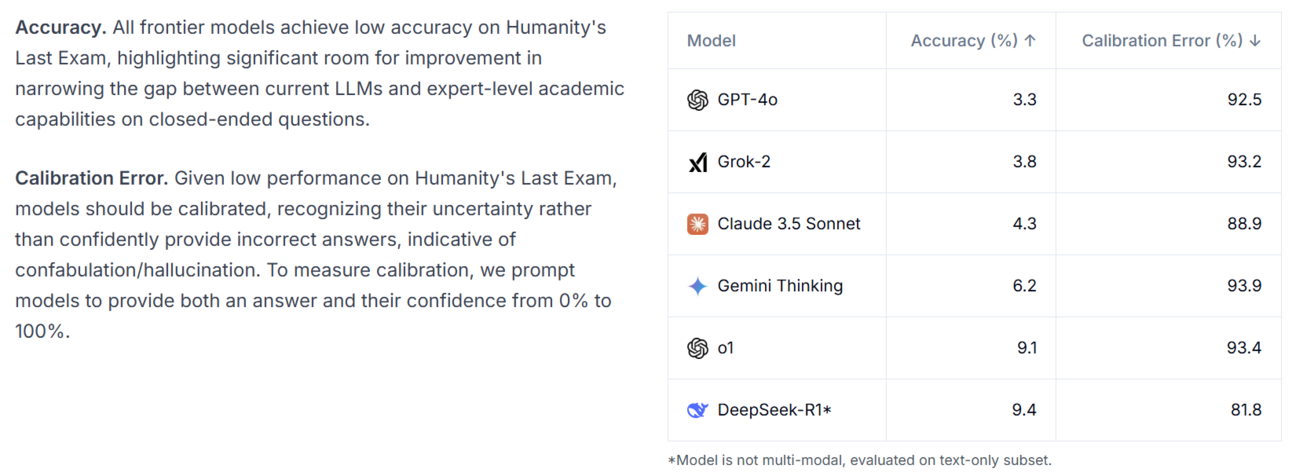Select the Grok-2 model name
This screenshot has width=1292, height=476.
(x=744, y=162)
